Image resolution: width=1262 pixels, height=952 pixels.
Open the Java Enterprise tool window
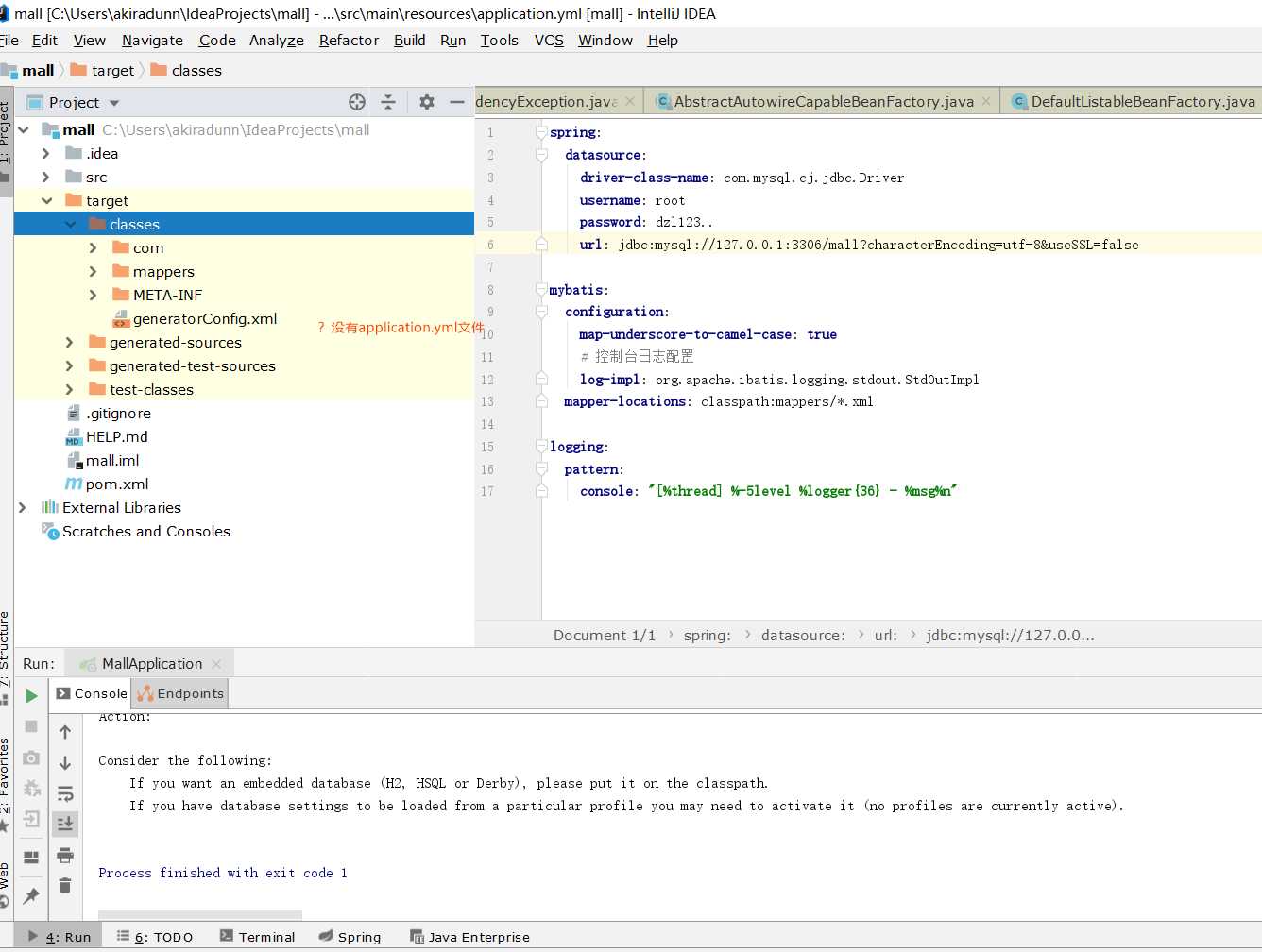point(469,937)
